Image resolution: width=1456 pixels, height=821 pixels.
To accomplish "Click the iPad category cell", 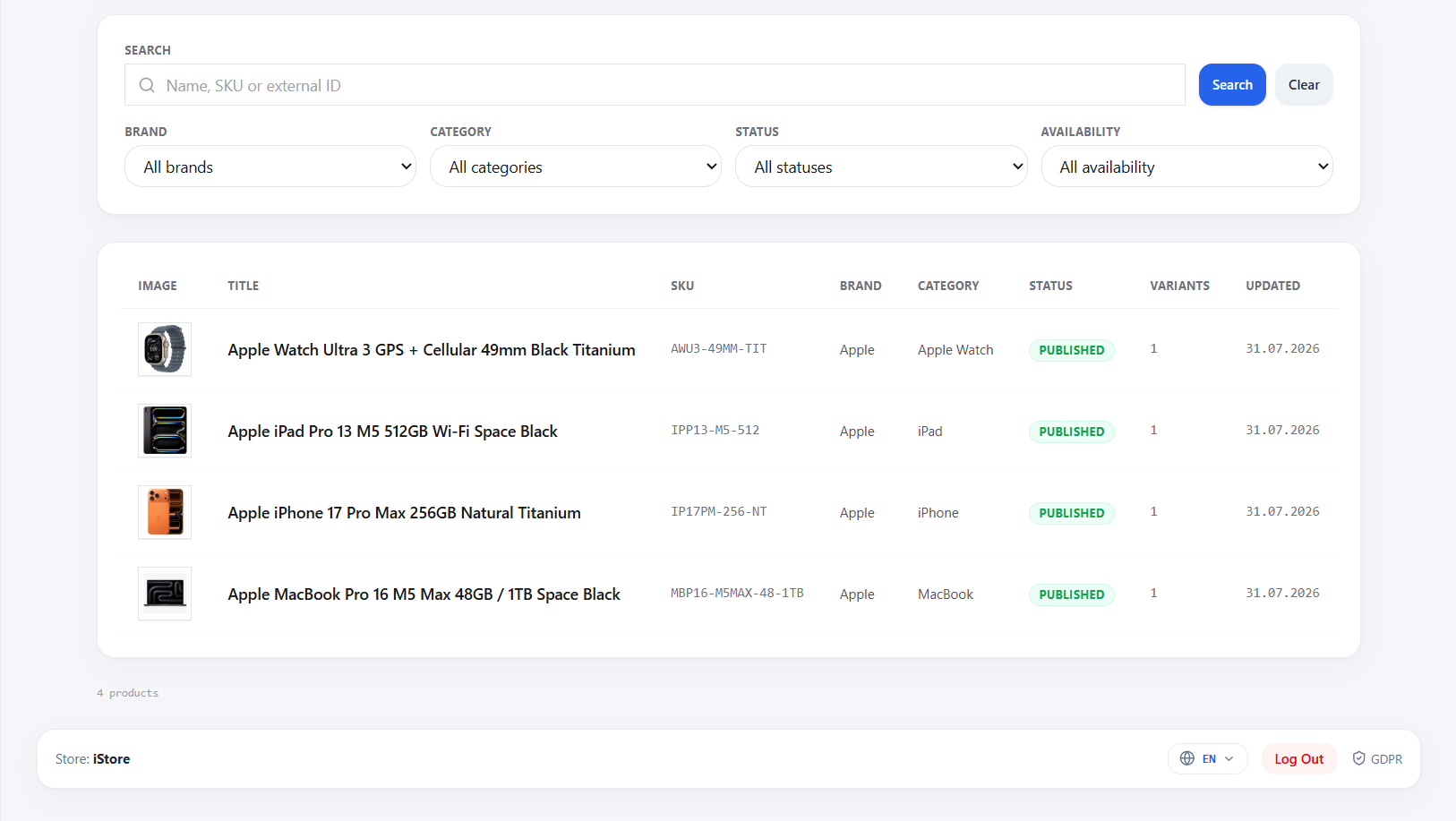I will click(x=929, y=432).
